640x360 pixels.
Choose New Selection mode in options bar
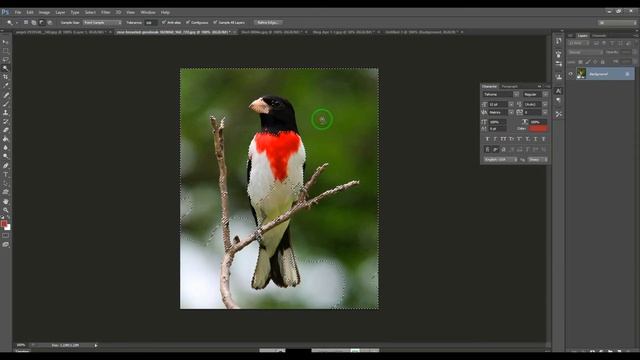coord(26,22)
